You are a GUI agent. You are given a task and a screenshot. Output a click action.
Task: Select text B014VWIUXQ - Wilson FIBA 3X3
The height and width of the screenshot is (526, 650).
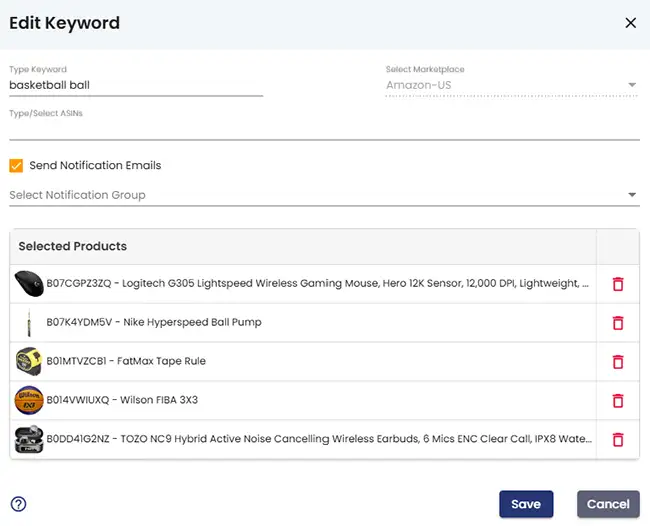coord(122,400)
